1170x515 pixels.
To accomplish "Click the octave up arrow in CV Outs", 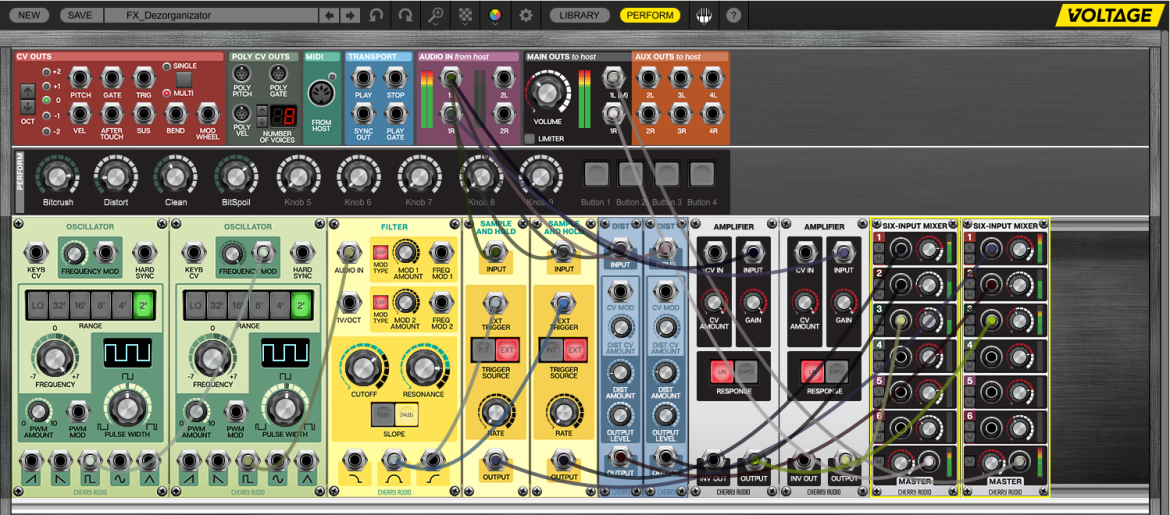I will click(x=28, y=91).
